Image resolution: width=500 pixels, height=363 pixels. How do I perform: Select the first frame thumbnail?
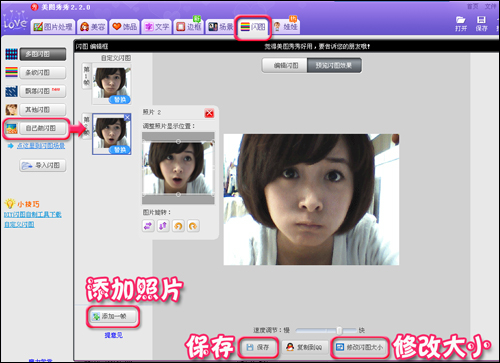(111, 84)
